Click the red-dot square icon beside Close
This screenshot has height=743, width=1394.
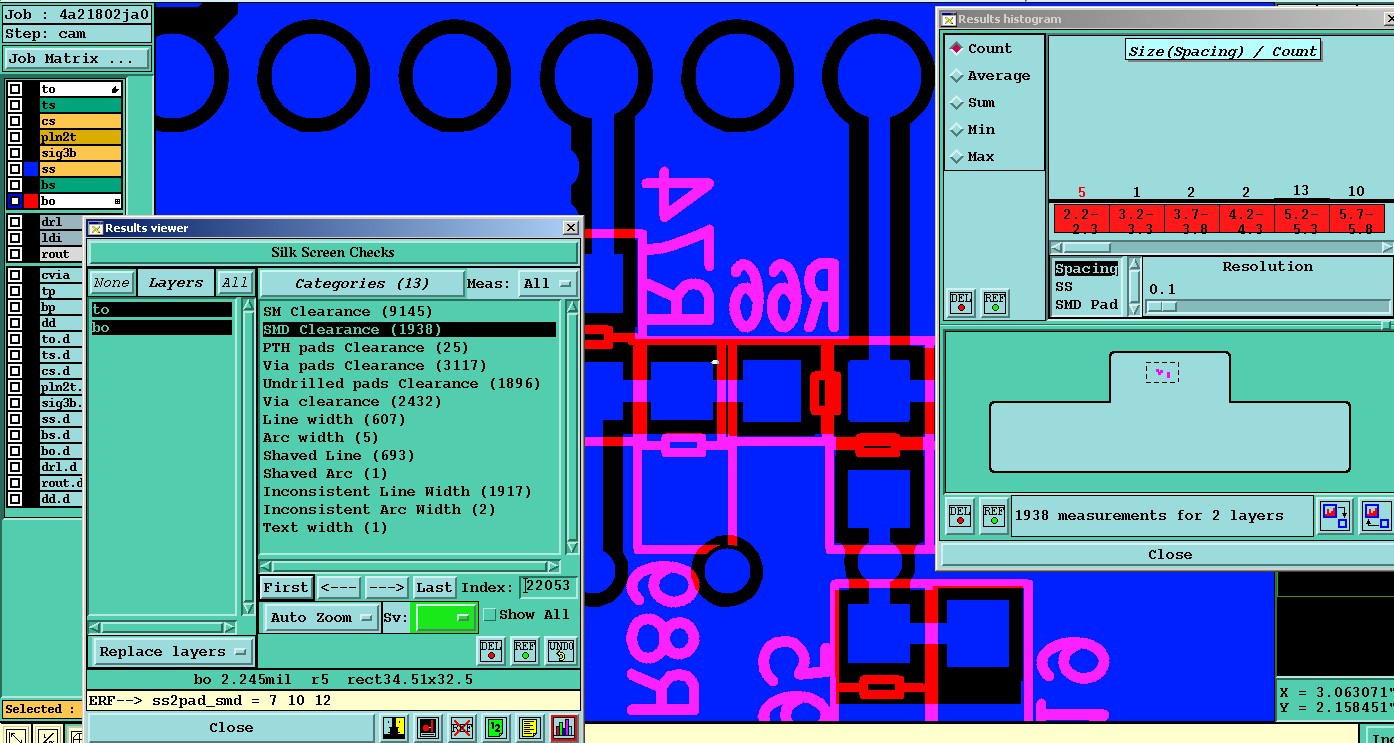click(x=428, y=728)
